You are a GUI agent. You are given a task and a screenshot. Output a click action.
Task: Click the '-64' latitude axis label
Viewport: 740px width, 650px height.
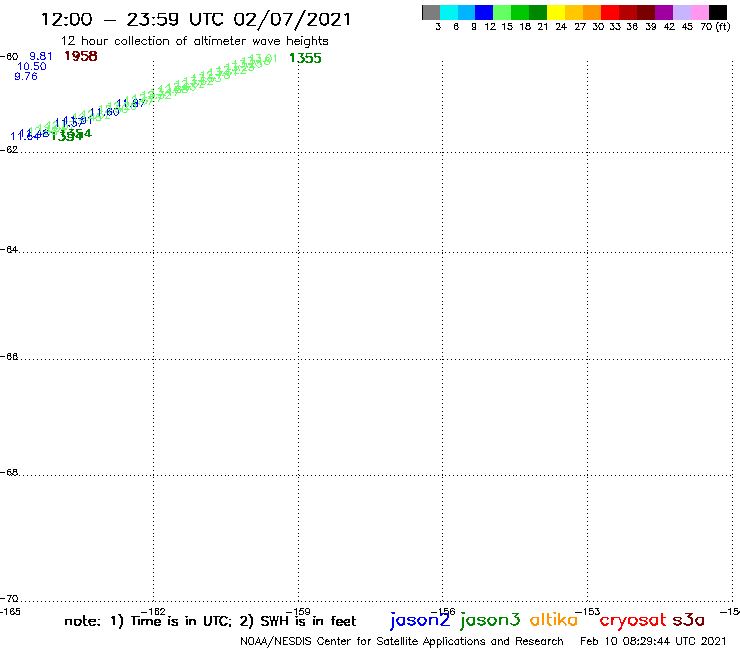coord(9,249)
